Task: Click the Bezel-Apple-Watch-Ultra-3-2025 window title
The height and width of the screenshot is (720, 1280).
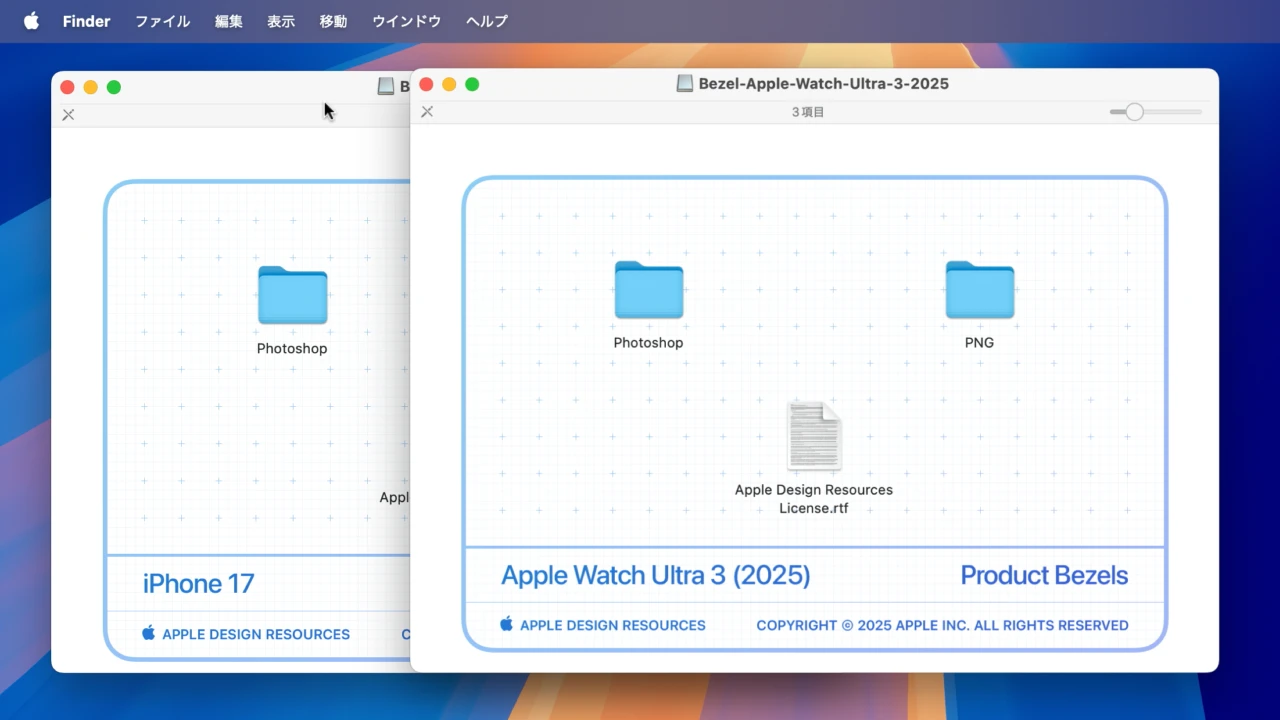Action: tap(823, 84)
